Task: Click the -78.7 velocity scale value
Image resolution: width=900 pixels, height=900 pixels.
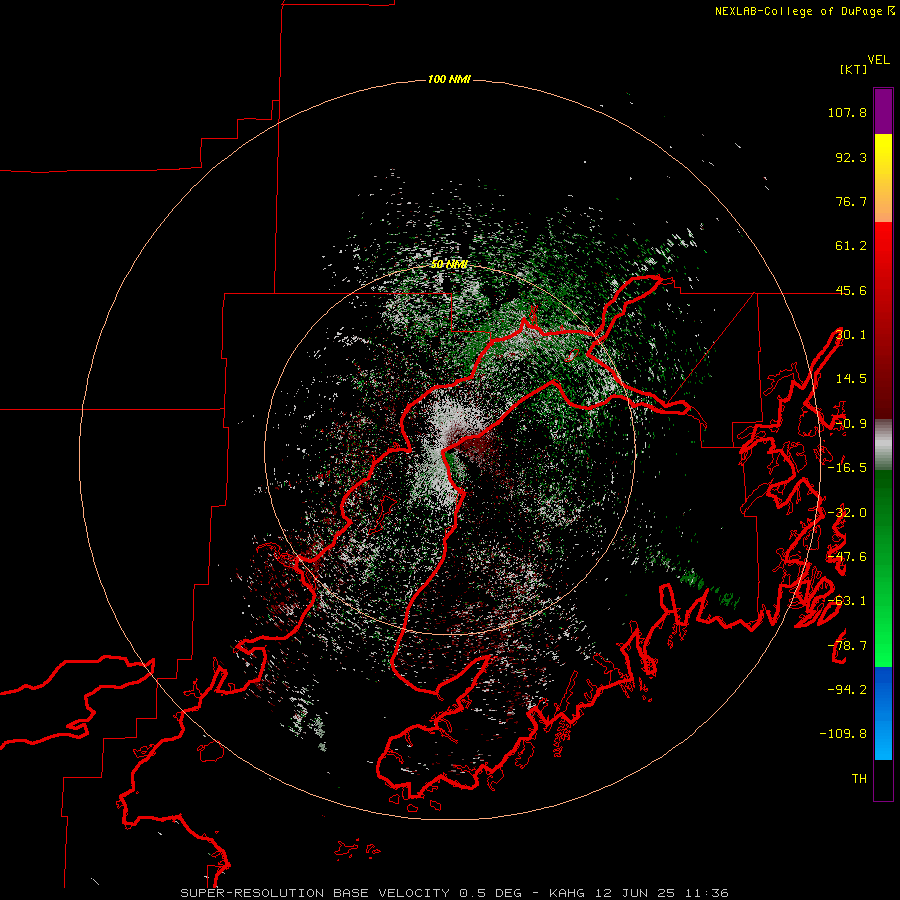Action: click(847, 646)
